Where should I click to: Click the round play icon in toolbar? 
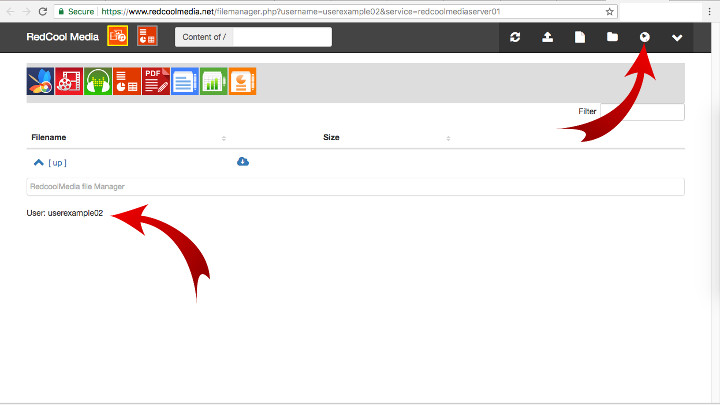point(644,37)
